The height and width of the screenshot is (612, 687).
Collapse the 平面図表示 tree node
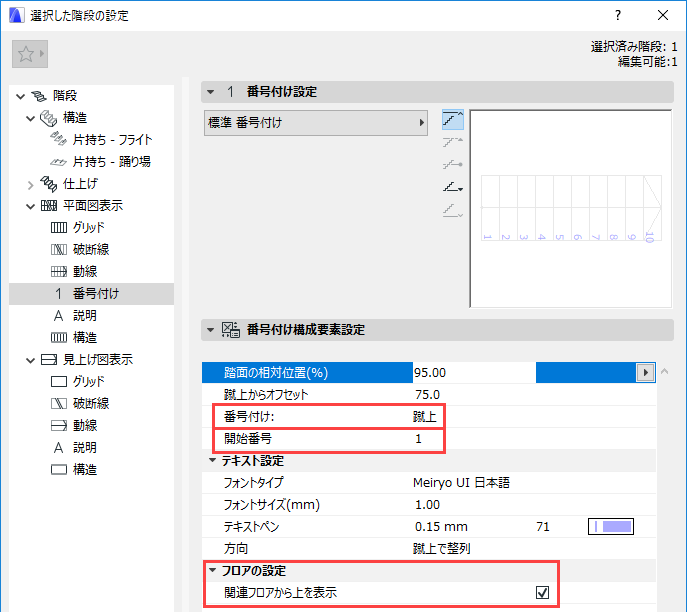pyautogui.click(x=30, y=206)
